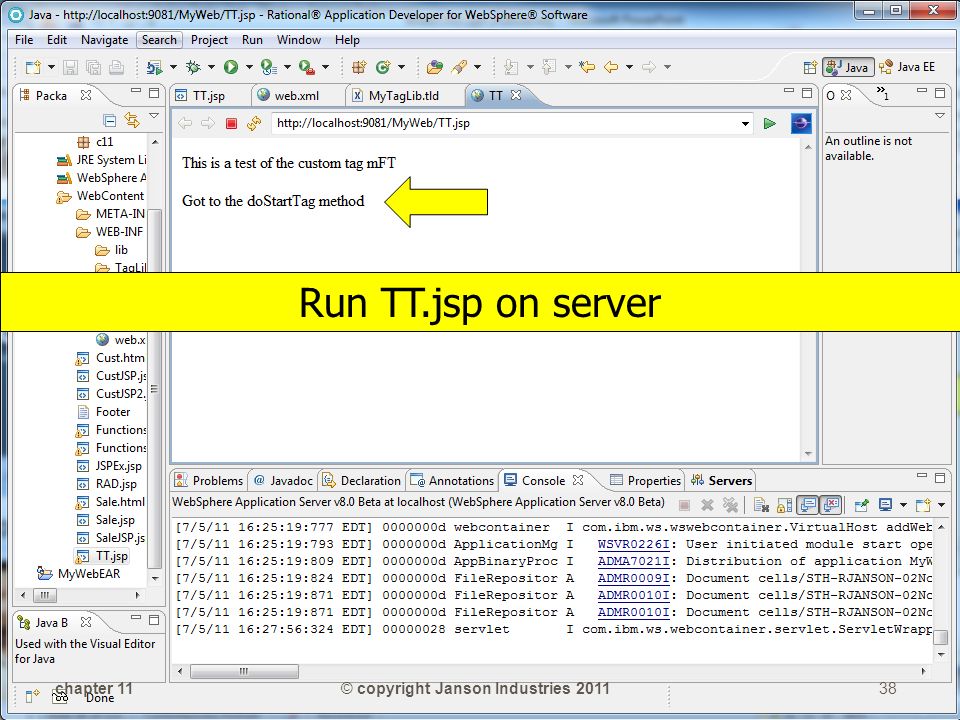Click Package Explorer horizontal scrollbar thumb
The image size is (960, 720).
[45, 595]
